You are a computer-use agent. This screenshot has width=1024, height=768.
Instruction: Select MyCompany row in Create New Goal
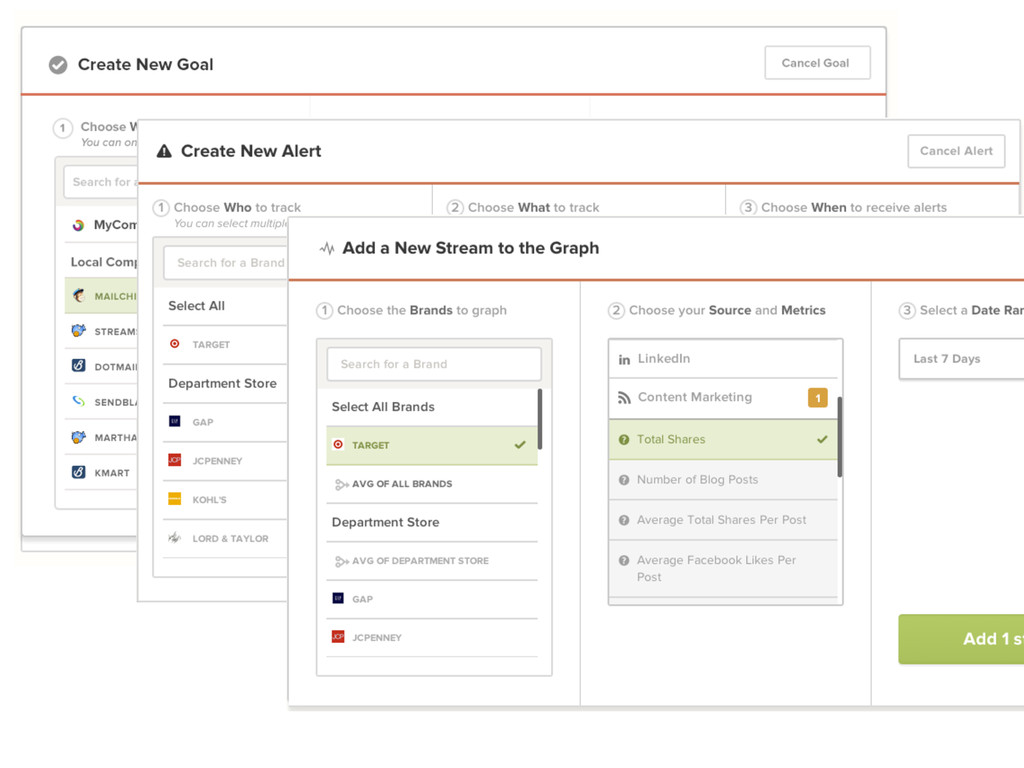pyautogui.click(x=101, y=225)
